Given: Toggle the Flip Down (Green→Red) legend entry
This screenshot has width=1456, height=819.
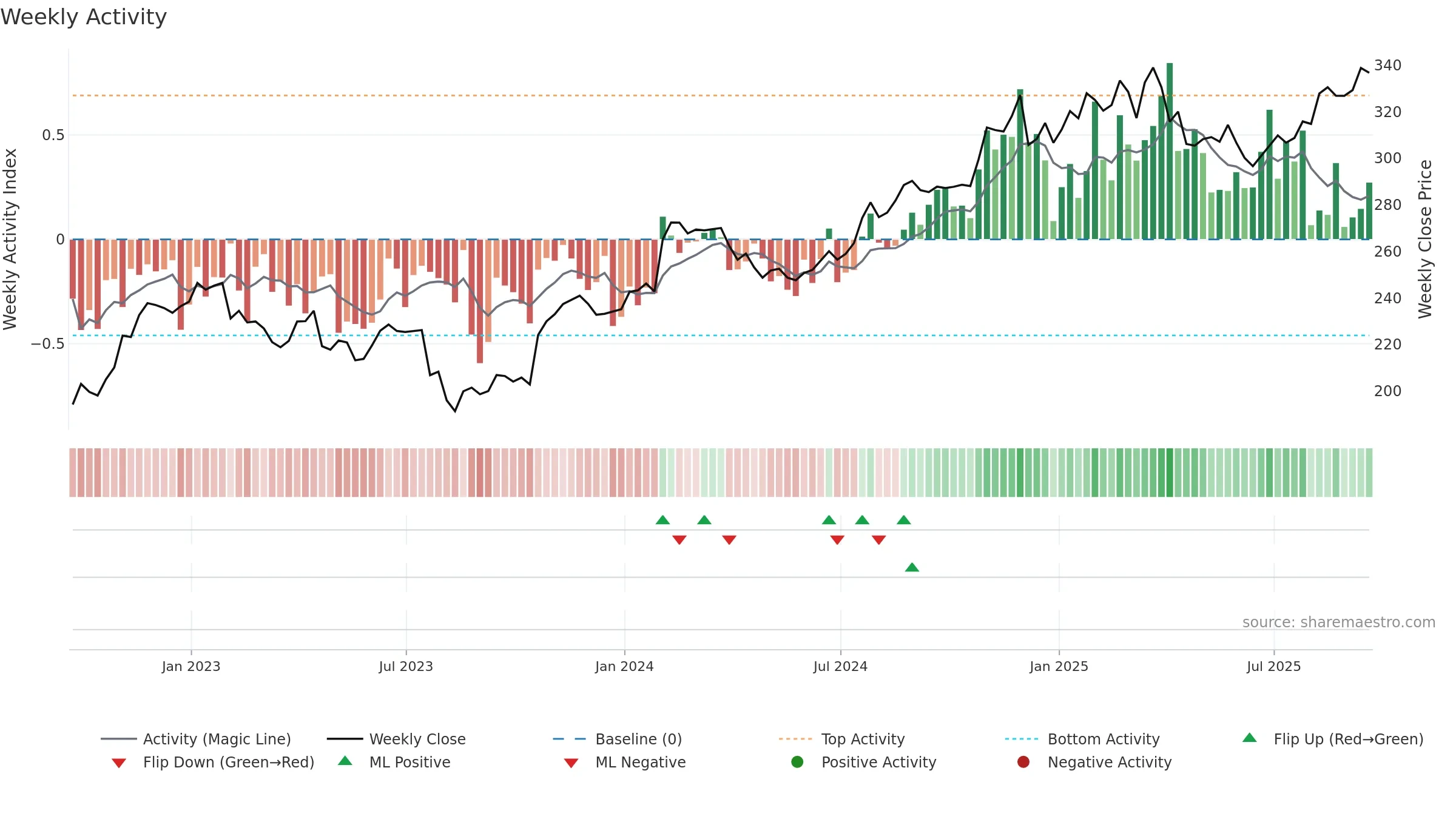Looking at the screenshot, I should (213, 762).
